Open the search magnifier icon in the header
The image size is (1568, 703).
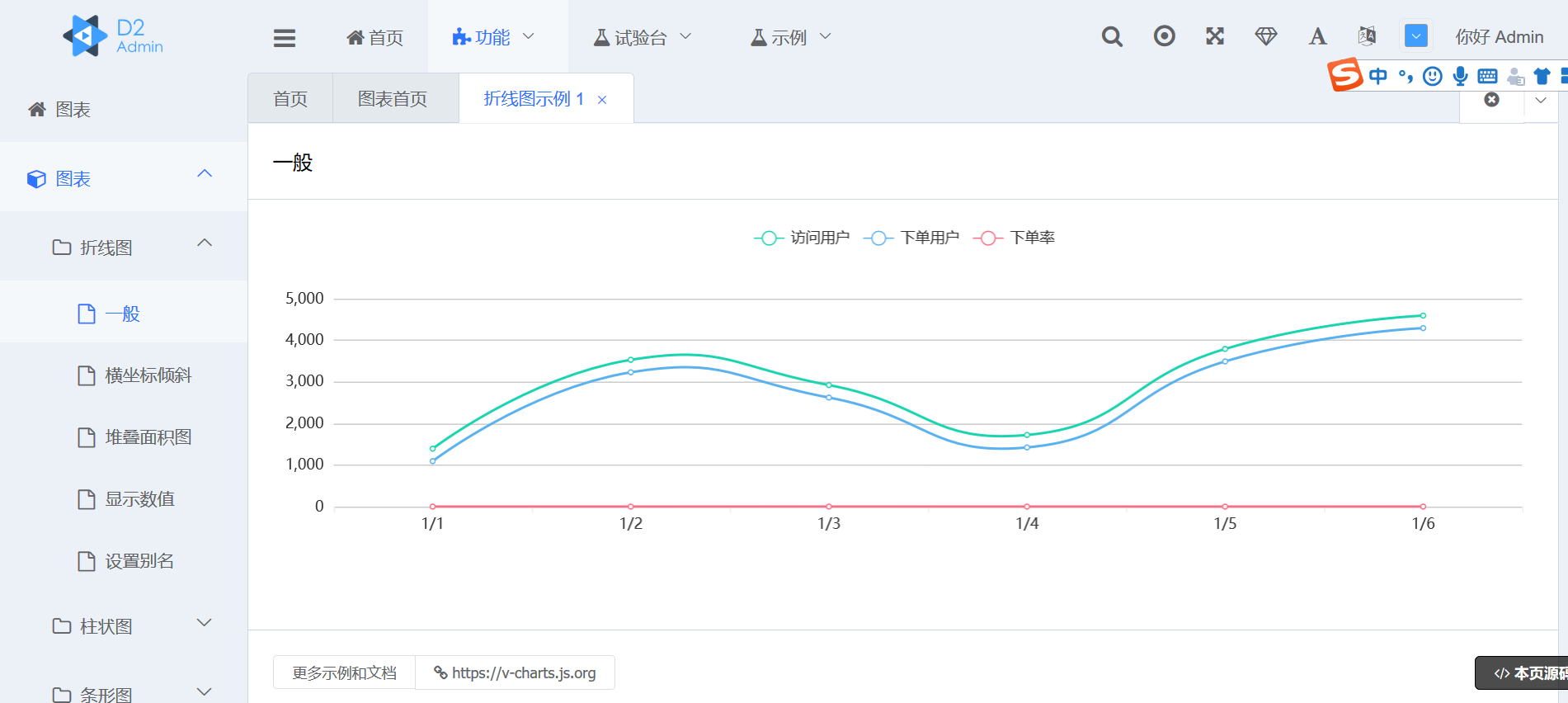(x=1112, y=36)
